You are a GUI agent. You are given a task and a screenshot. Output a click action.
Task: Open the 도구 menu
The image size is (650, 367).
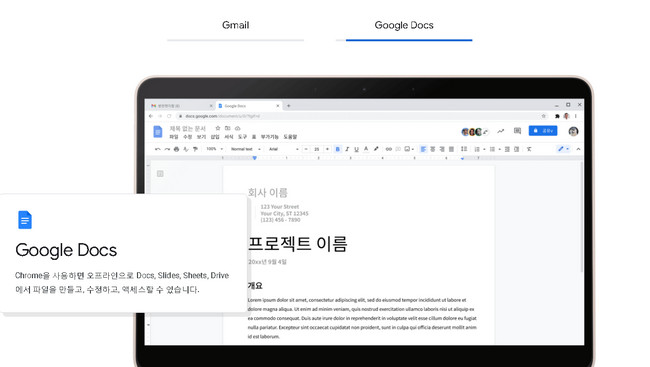[243, 137]
